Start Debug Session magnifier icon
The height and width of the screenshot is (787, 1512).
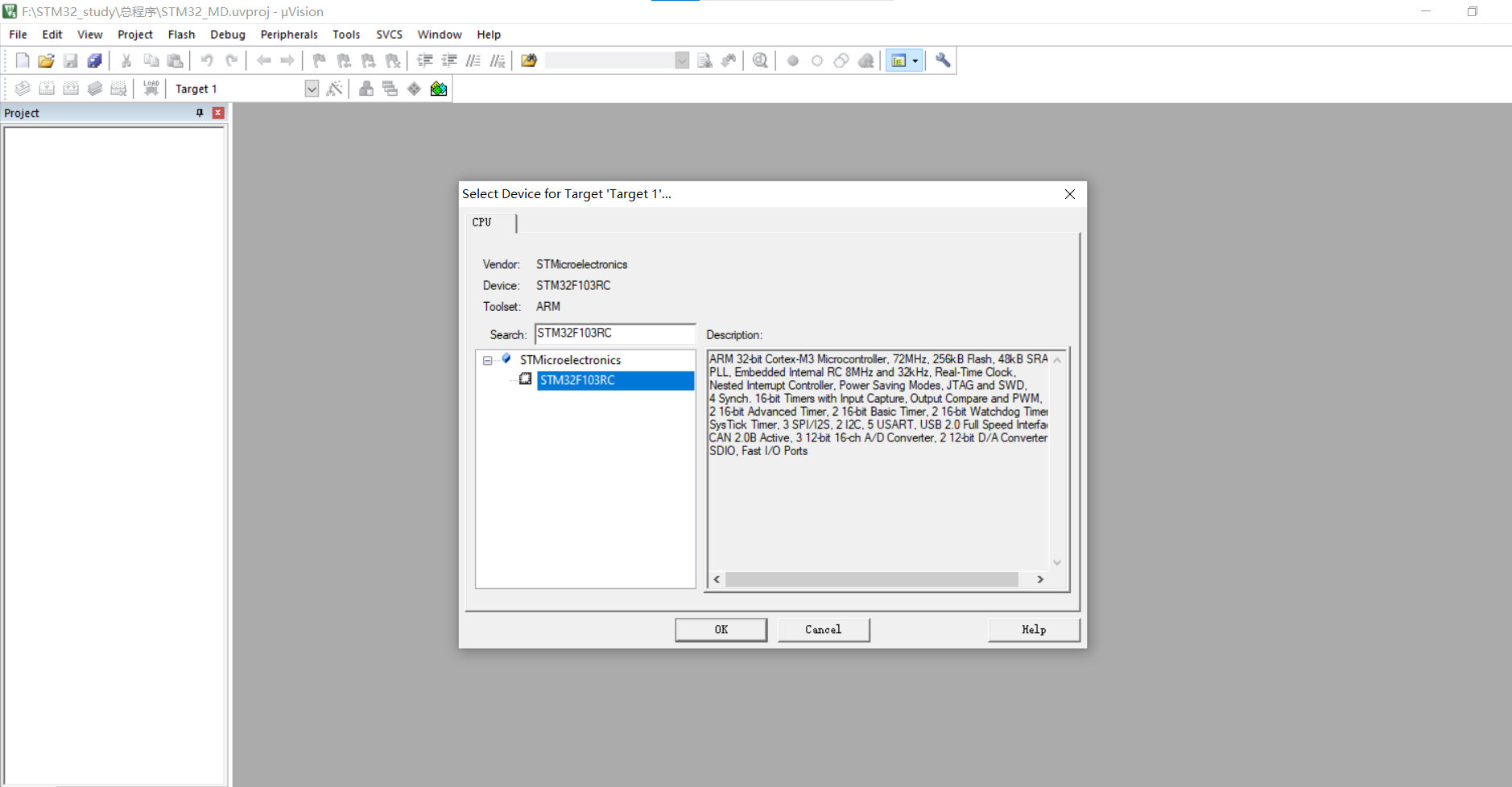[760, 60]
